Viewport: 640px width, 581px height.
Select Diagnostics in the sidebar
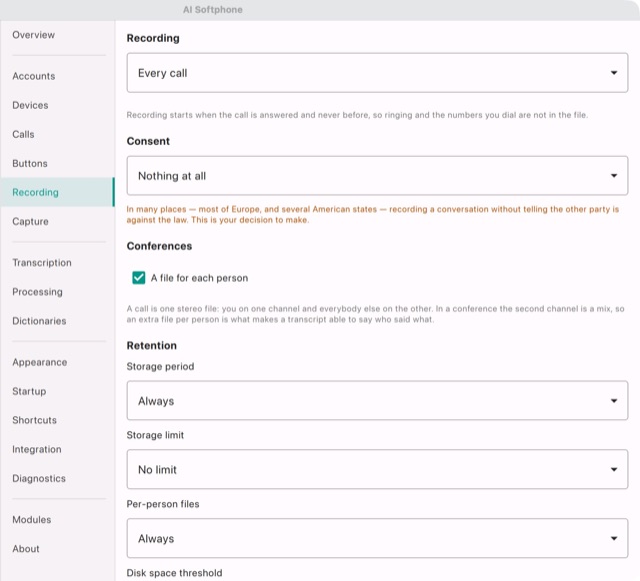point(58,479)
